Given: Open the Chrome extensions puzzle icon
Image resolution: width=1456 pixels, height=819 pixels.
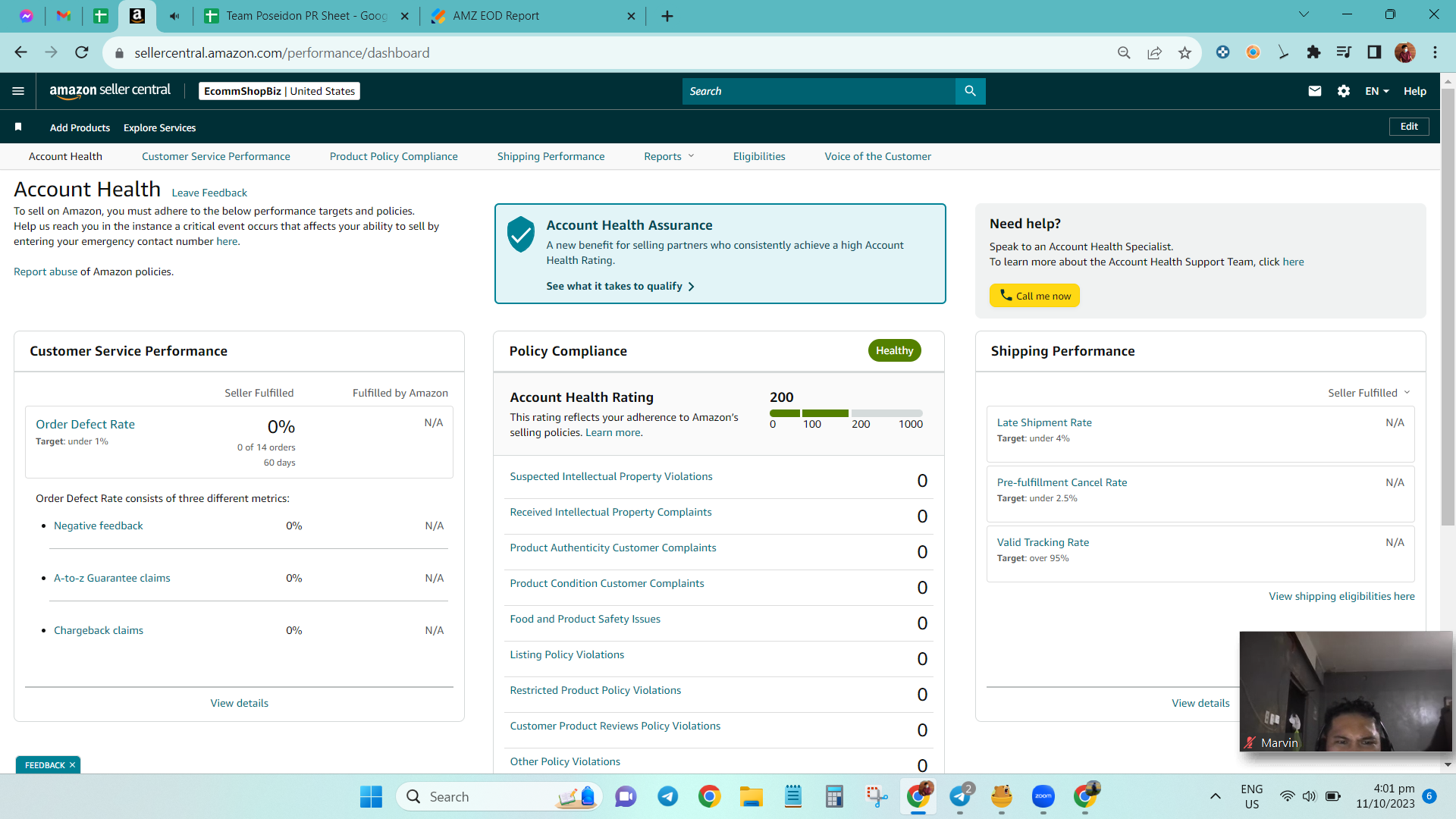Looking at the screenshot, I should tap(1313, 52).
